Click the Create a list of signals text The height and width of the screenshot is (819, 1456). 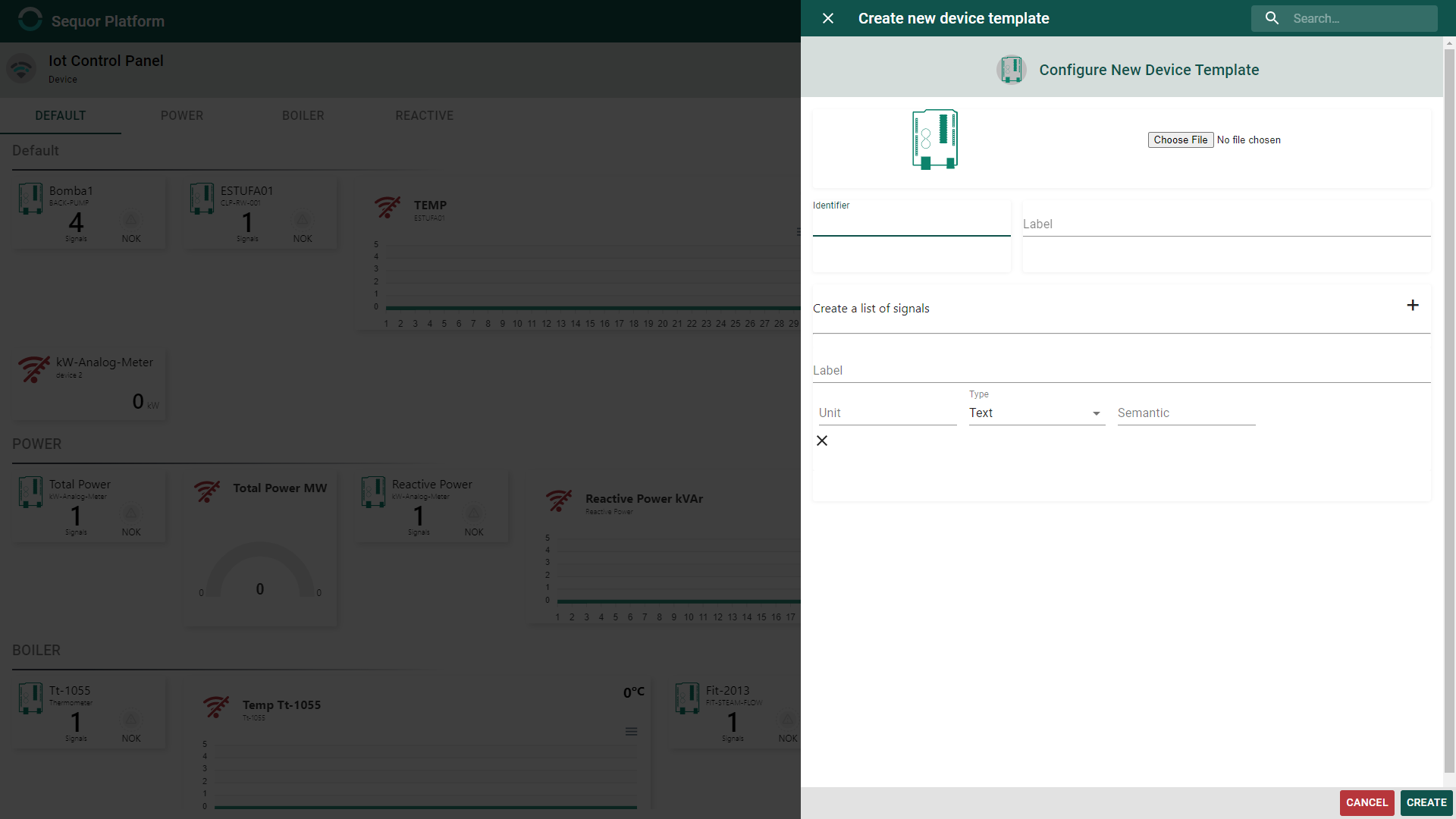point(871,309)
